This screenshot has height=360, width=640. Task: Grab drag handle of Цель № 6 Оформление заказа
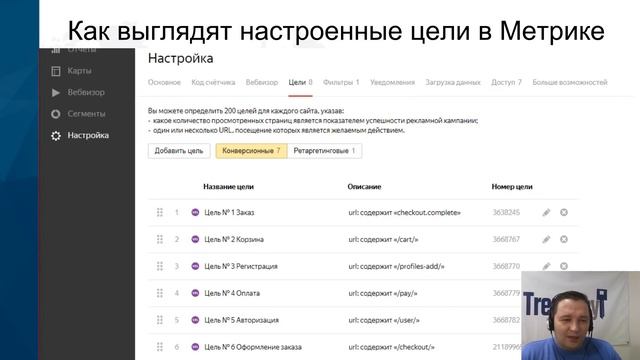tap(160, 347)
